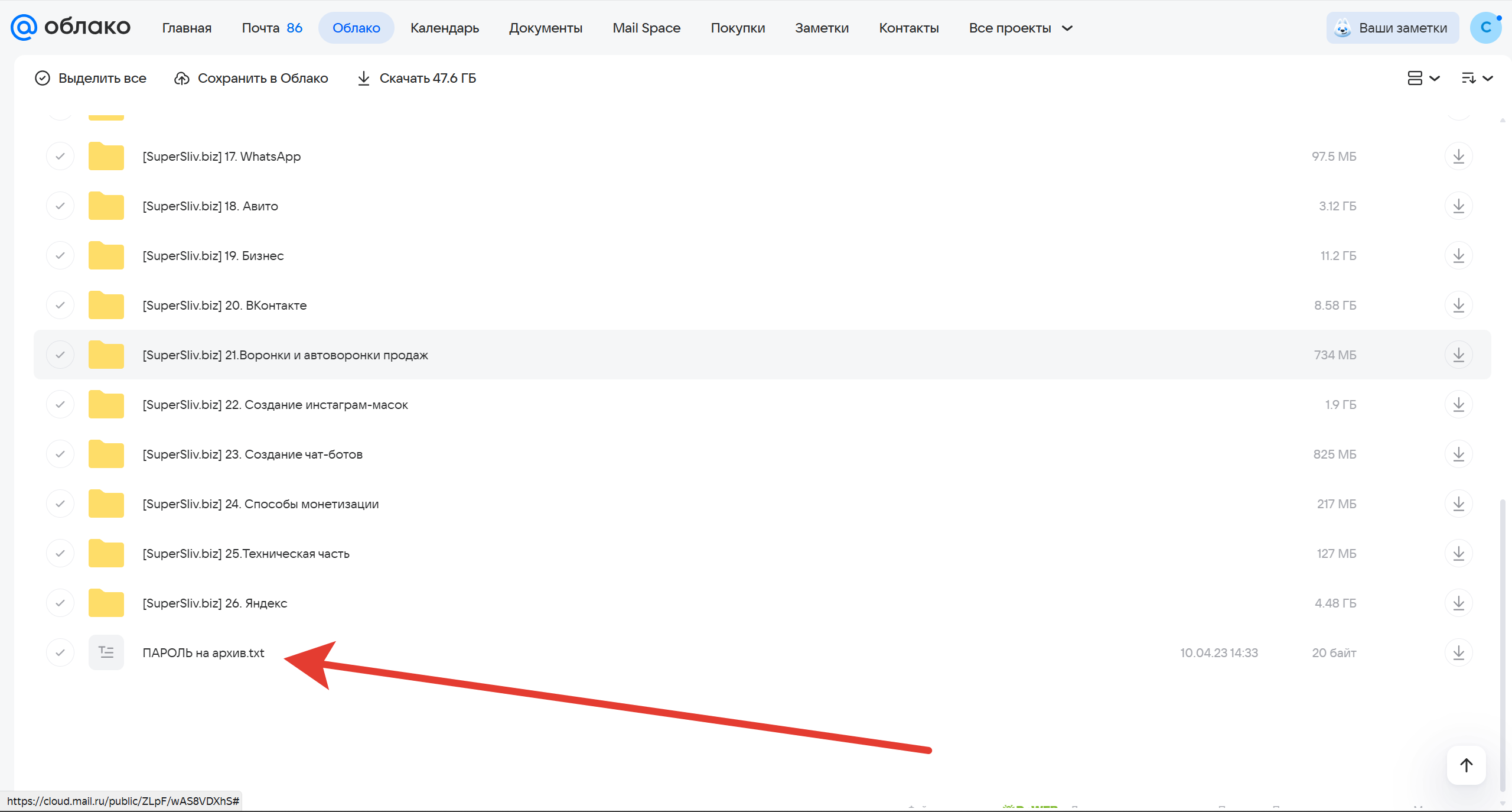
Task: Check the ПАРОЛЬ на архив.txt selection circle
Action: [x=60, y=653]
